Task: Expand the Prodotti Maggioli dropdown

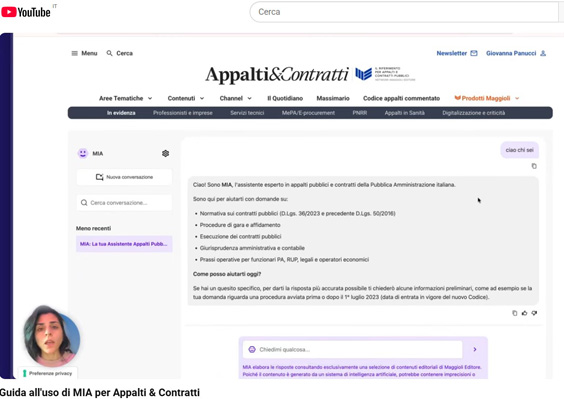Action: point(487,98)
